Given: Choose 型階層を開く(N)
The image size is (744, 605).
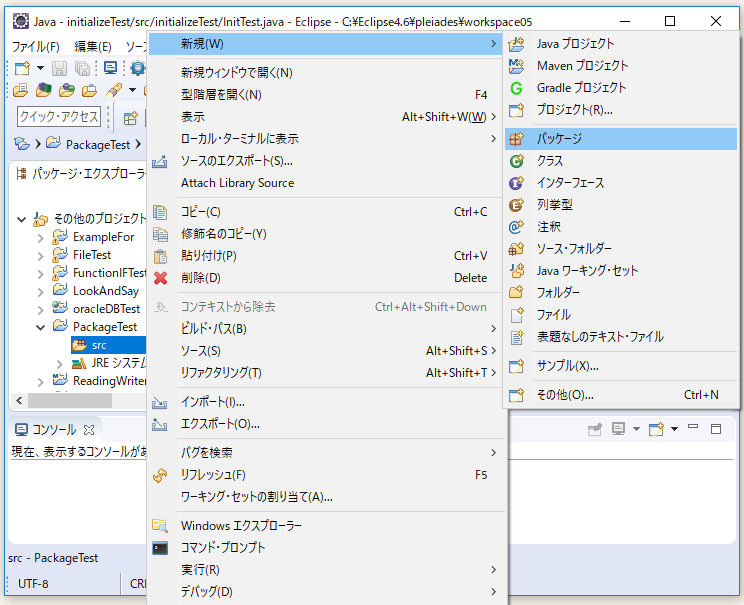Looking at the screenshot, I should click(326, 94).
